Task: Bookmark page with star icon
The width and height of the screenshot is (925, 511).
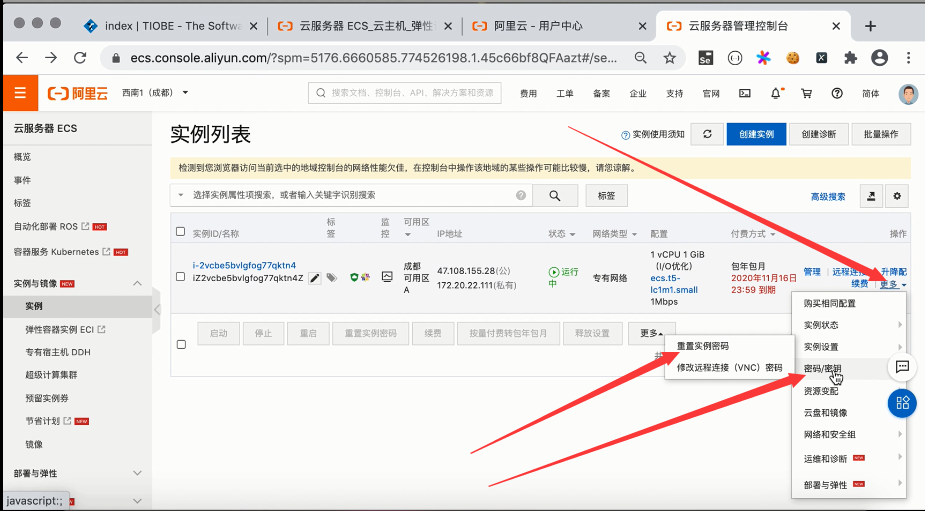Action: 670,58
